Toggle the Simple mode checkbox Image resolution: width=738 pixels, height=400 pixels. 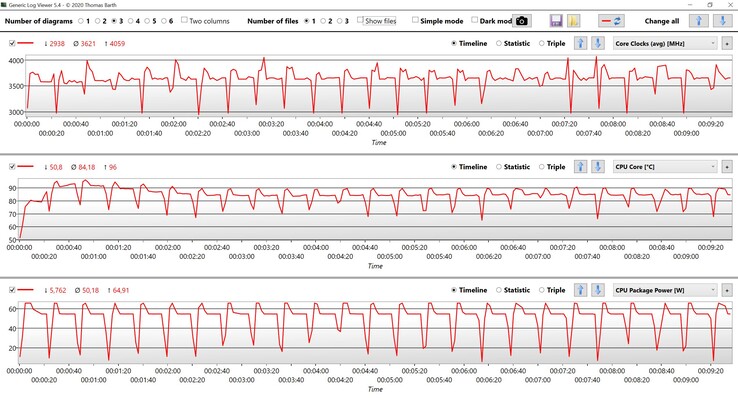[416, 20]
